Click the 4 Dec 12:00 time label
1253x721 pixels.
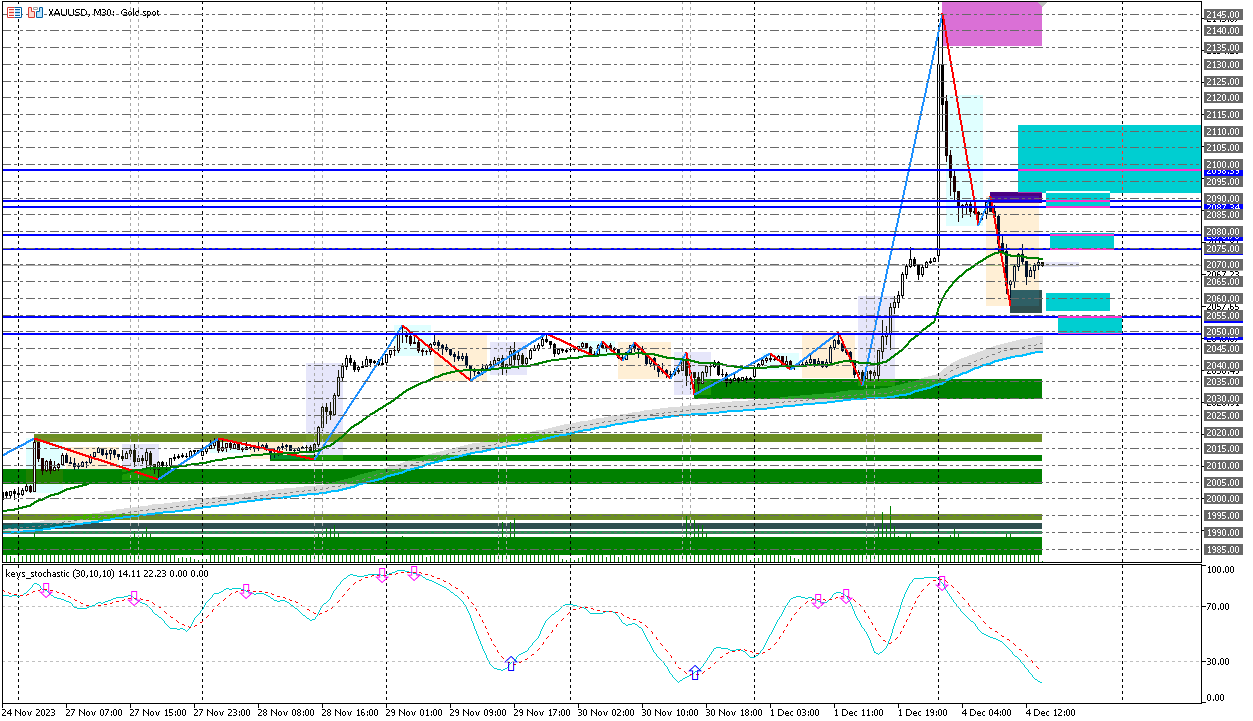[x=1050, y=713]
